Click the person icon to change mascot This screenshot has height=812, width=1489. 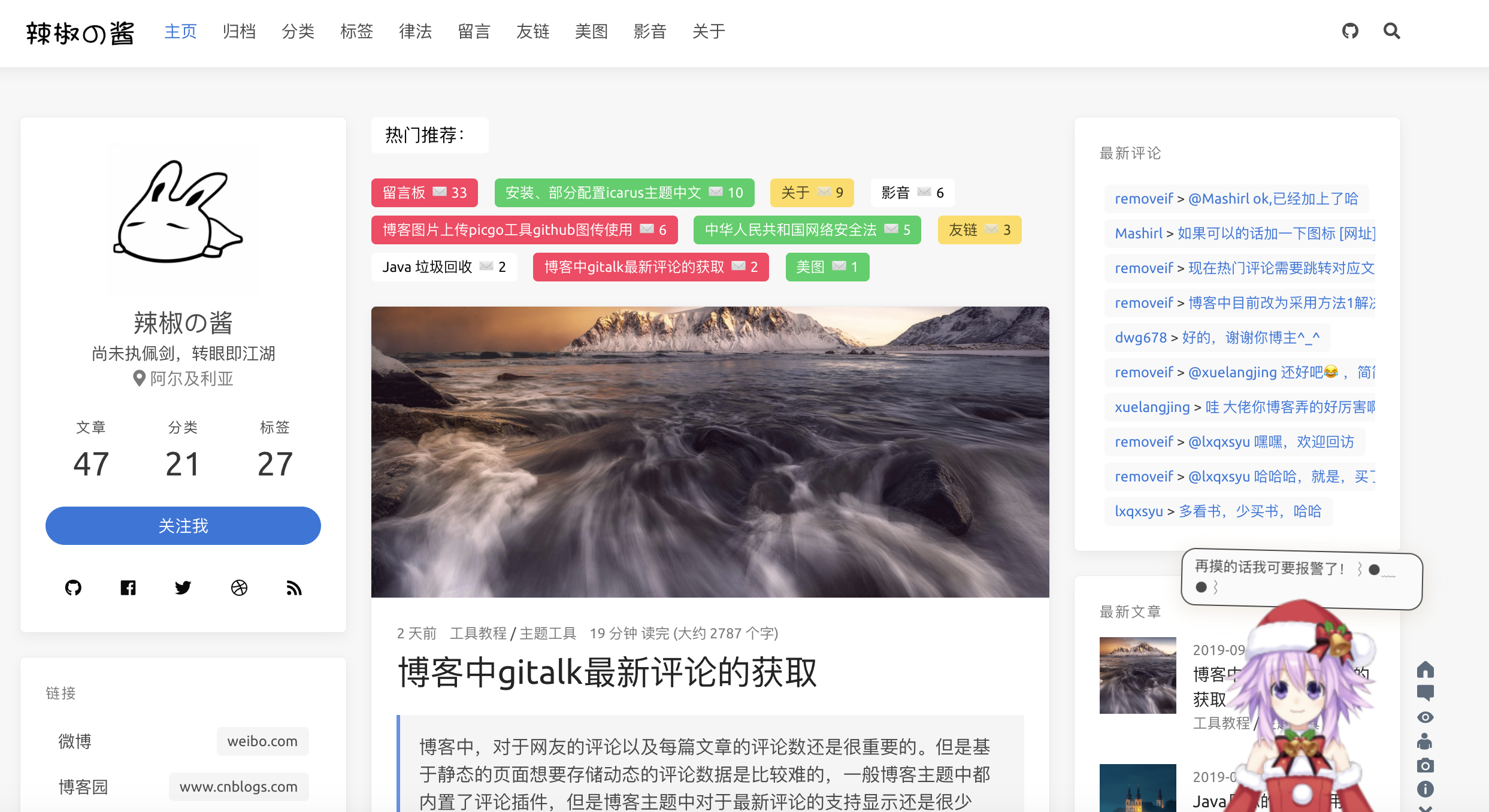[x=1425, y=741]
